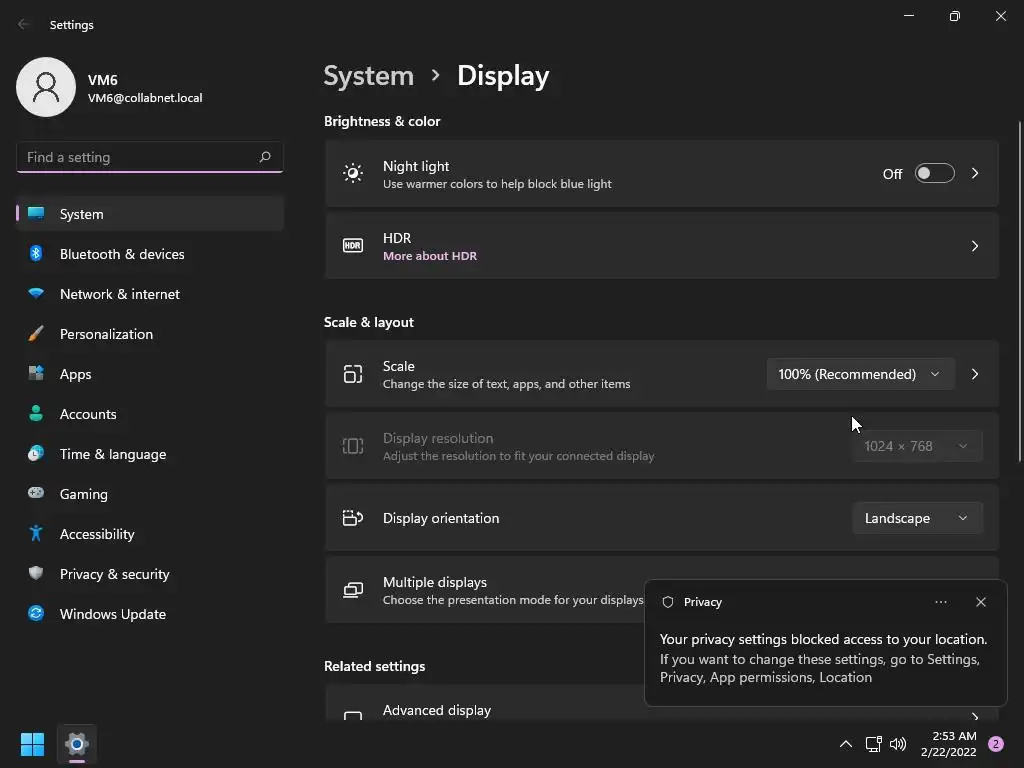The height and width of the screenshot is (768, 1024).
Task: Select Time & language in sidebar
Action: point(112,454)
